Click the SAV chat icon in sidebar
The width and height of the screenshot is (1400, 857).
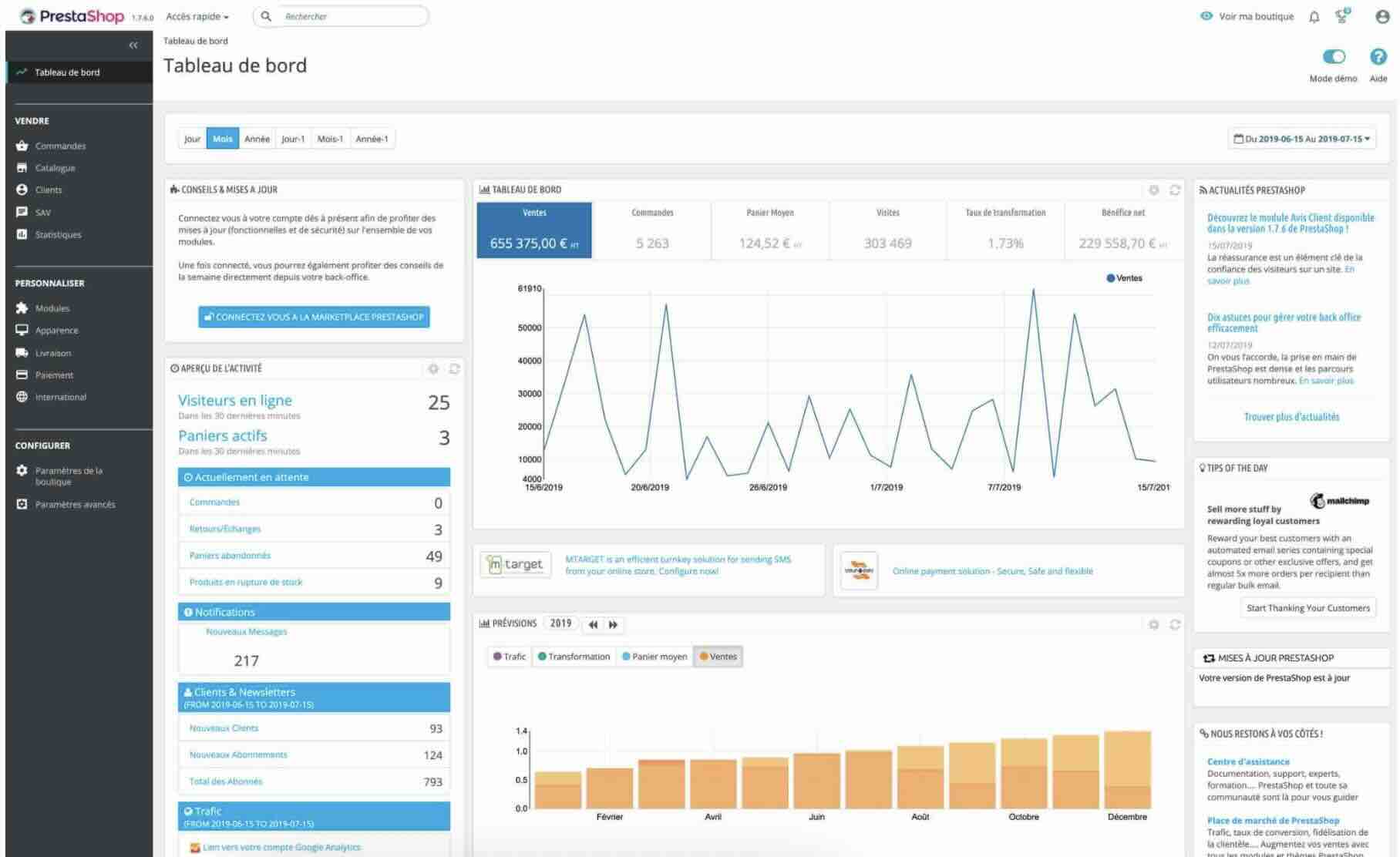[x=22, y=212]
